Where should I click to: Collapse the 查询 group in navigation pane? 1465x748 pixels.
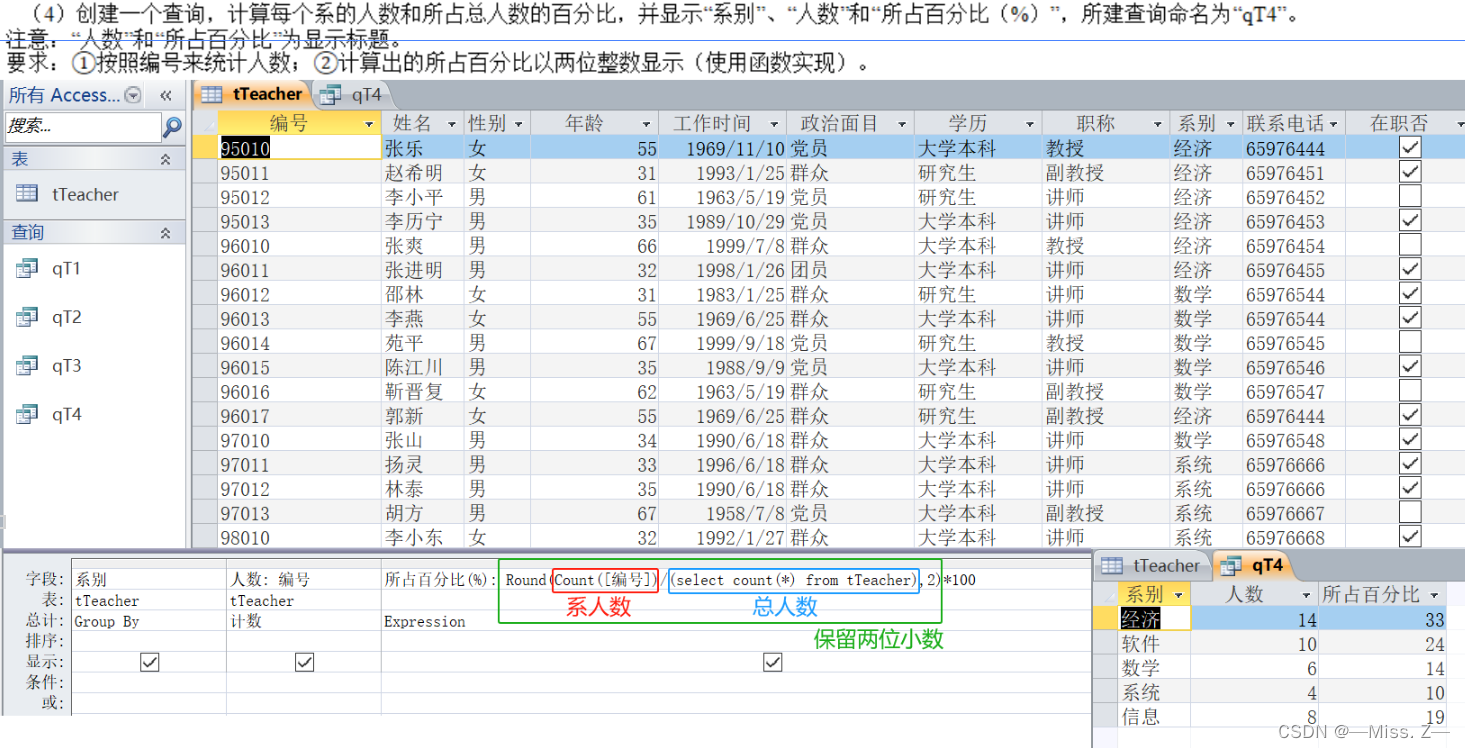click(165, 233)
